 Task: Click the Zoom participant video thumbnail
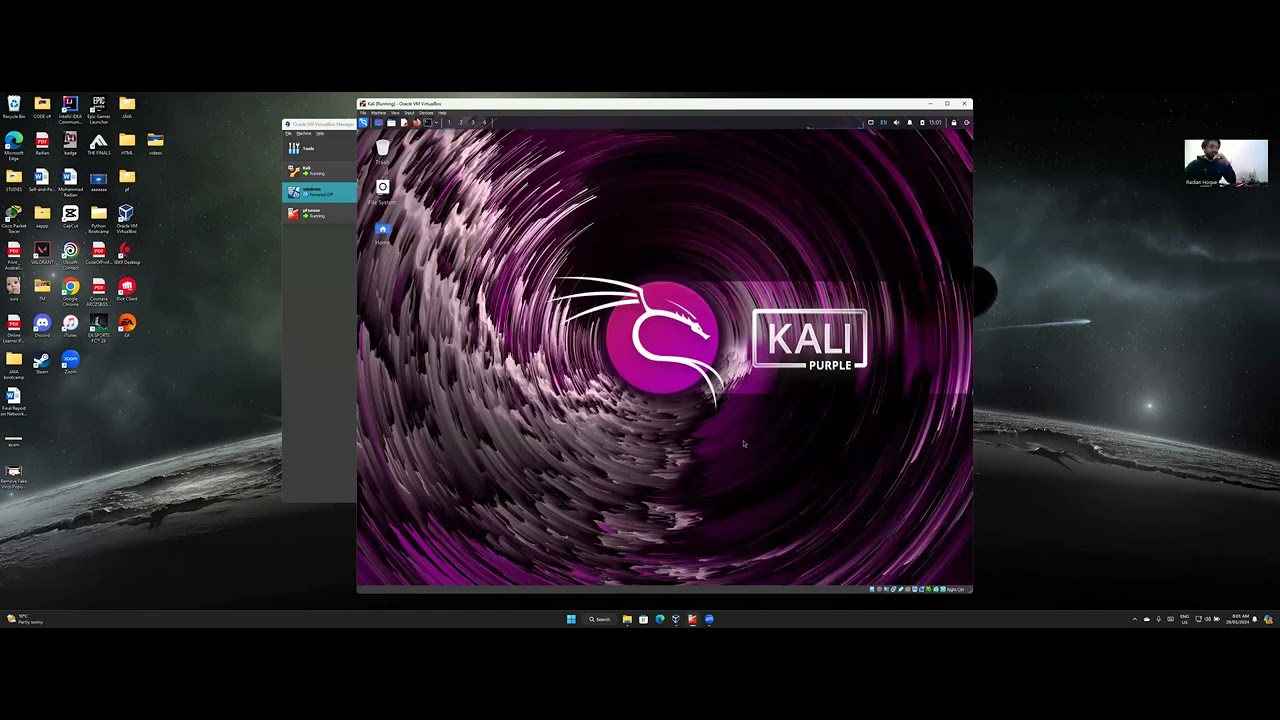click(1226, 163)
